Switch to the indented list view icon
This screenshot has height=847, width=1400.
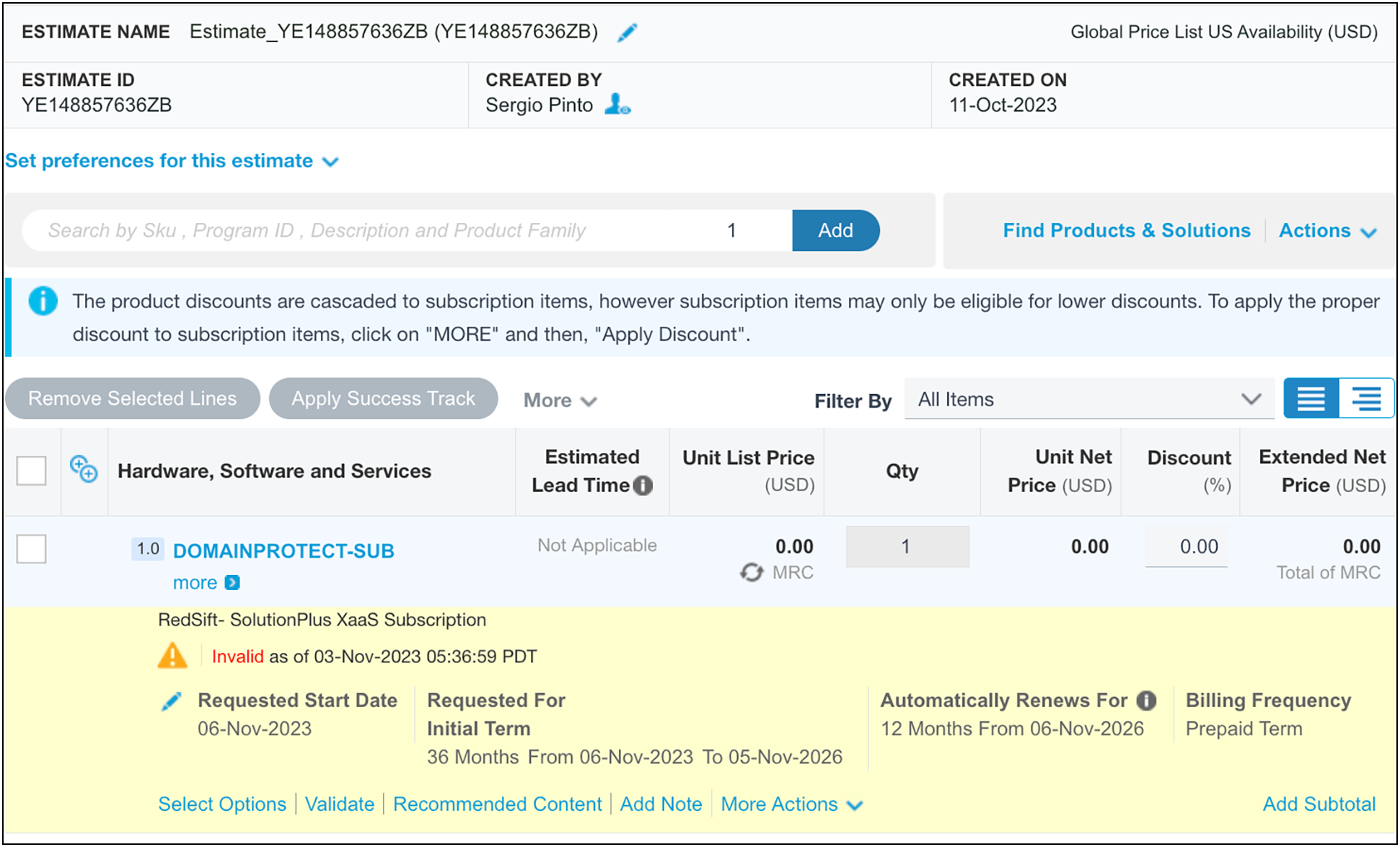pos(1366,398)
